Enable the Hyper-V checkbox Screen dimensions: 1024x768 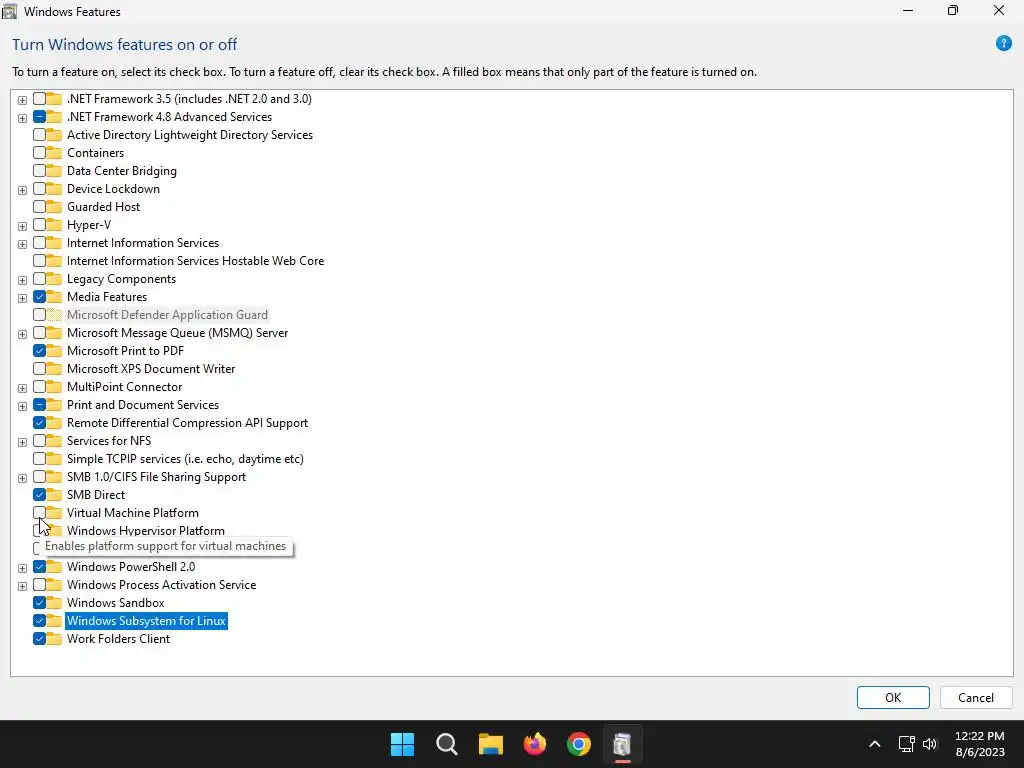[x=39, y=225]
